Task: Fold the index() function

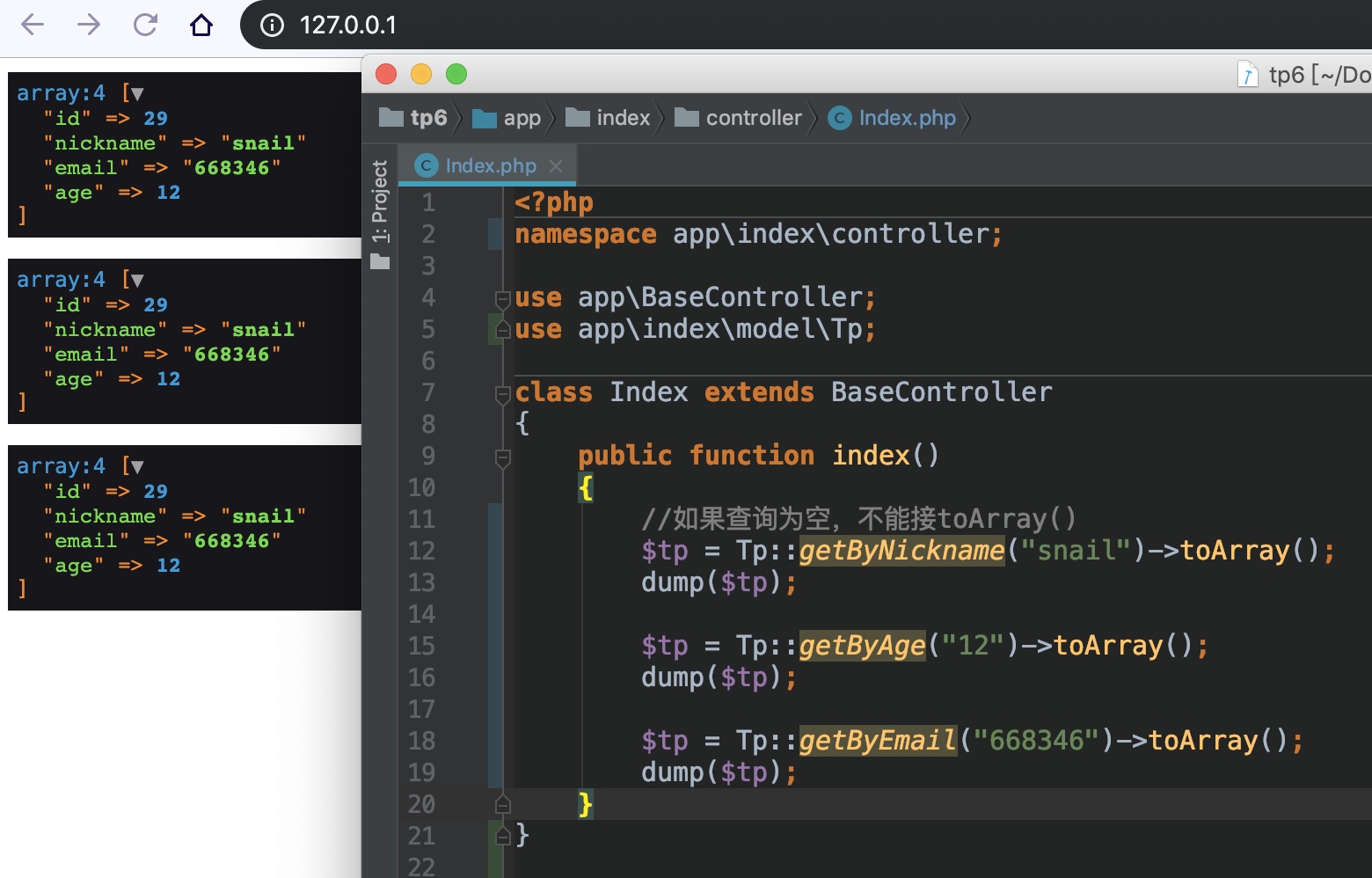Action: point(502,457)
